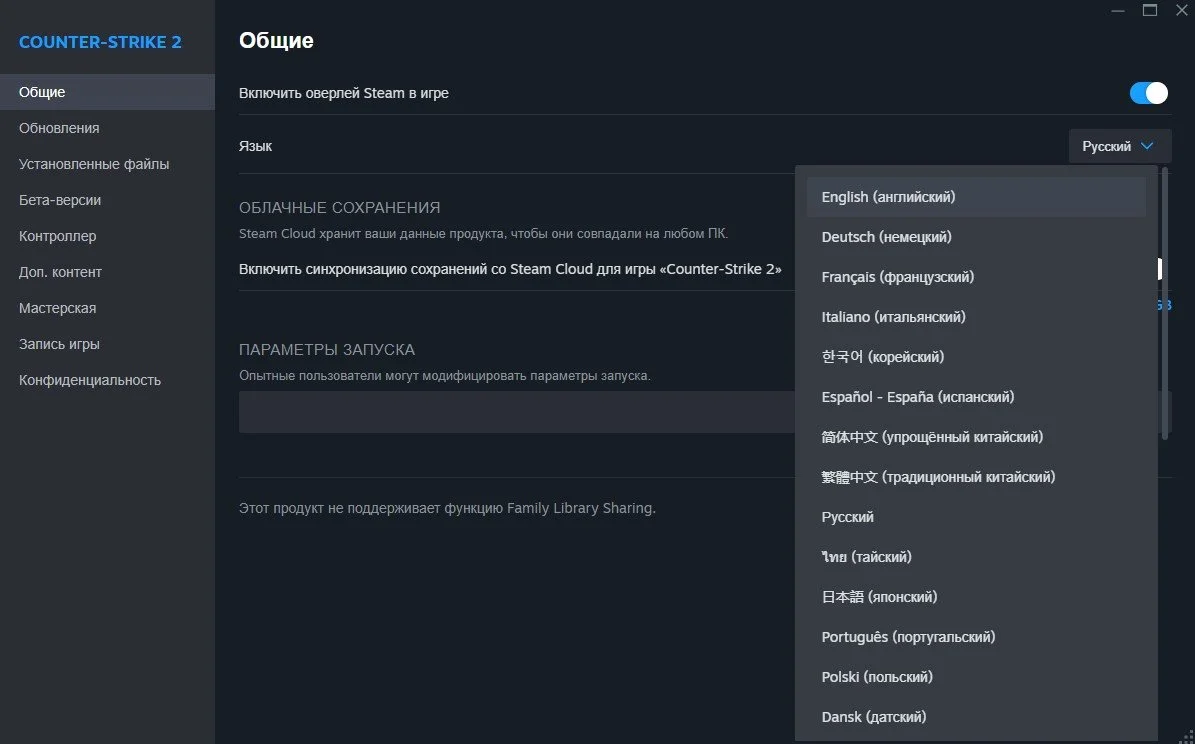Open the Конфиденциальность tab

coord(107,380)
